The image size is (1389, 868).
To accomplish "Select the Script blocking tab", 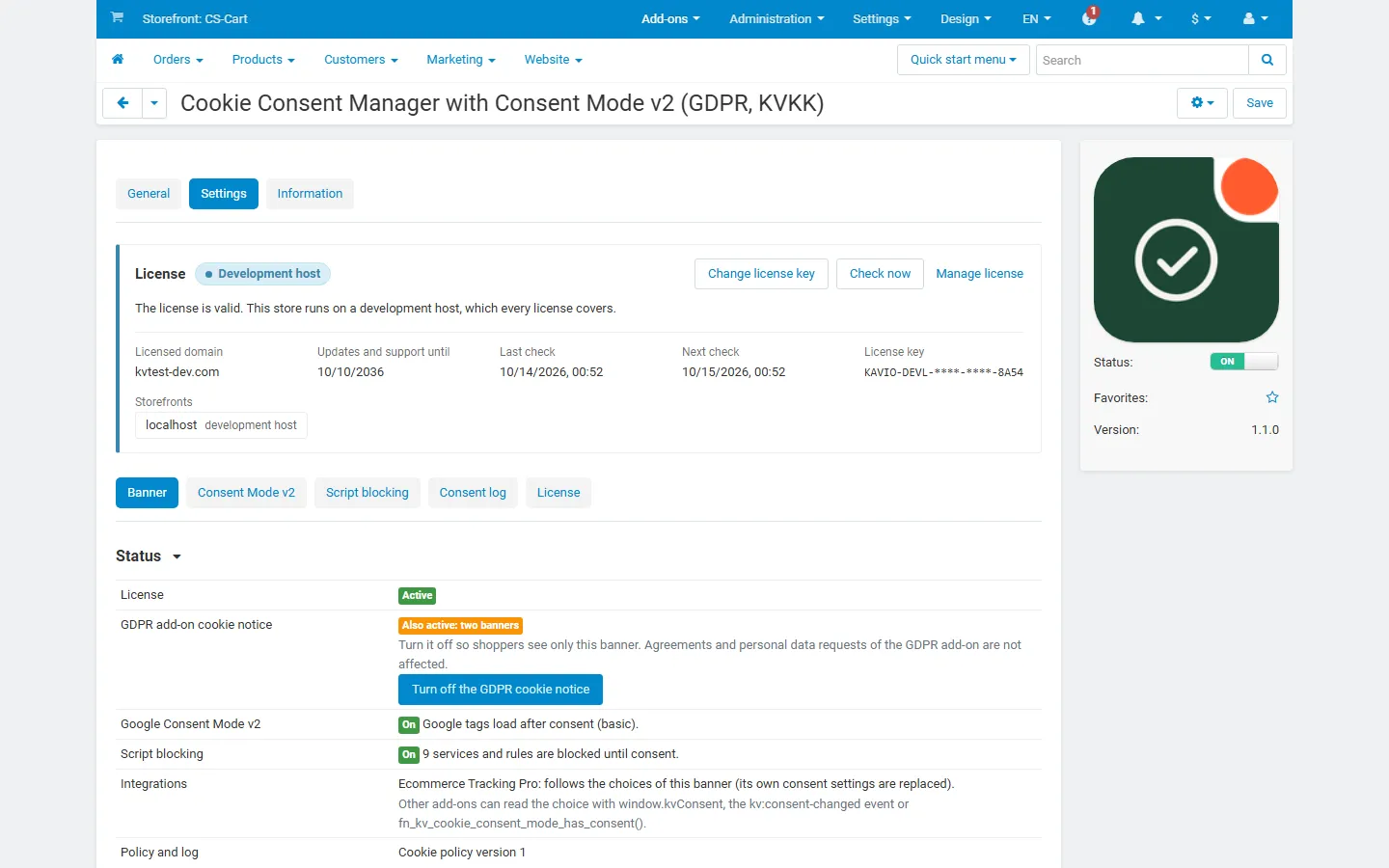I will pyautogui.click(x=368, y=493).
